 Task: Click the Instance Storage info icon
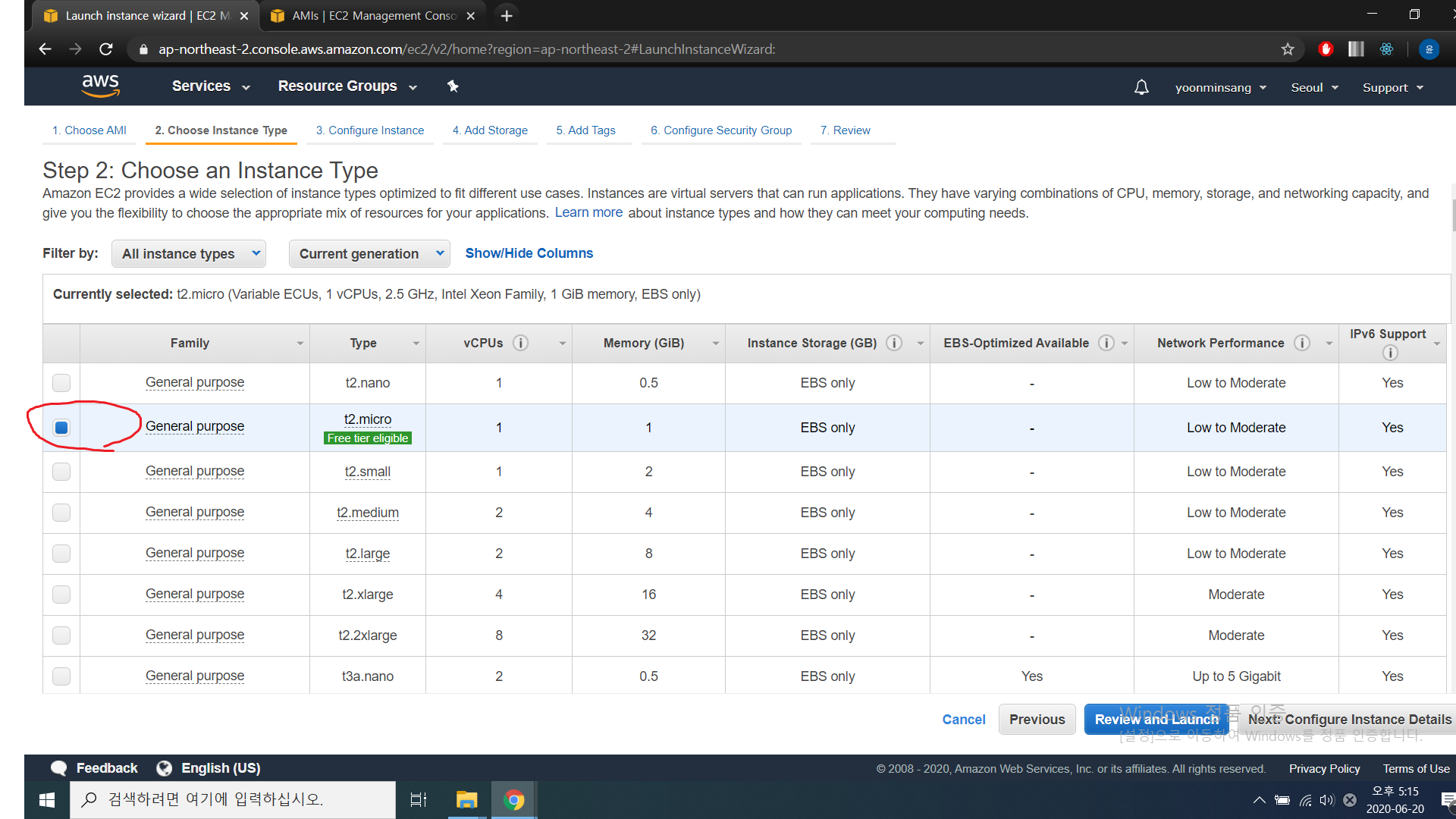click(894, 344)
